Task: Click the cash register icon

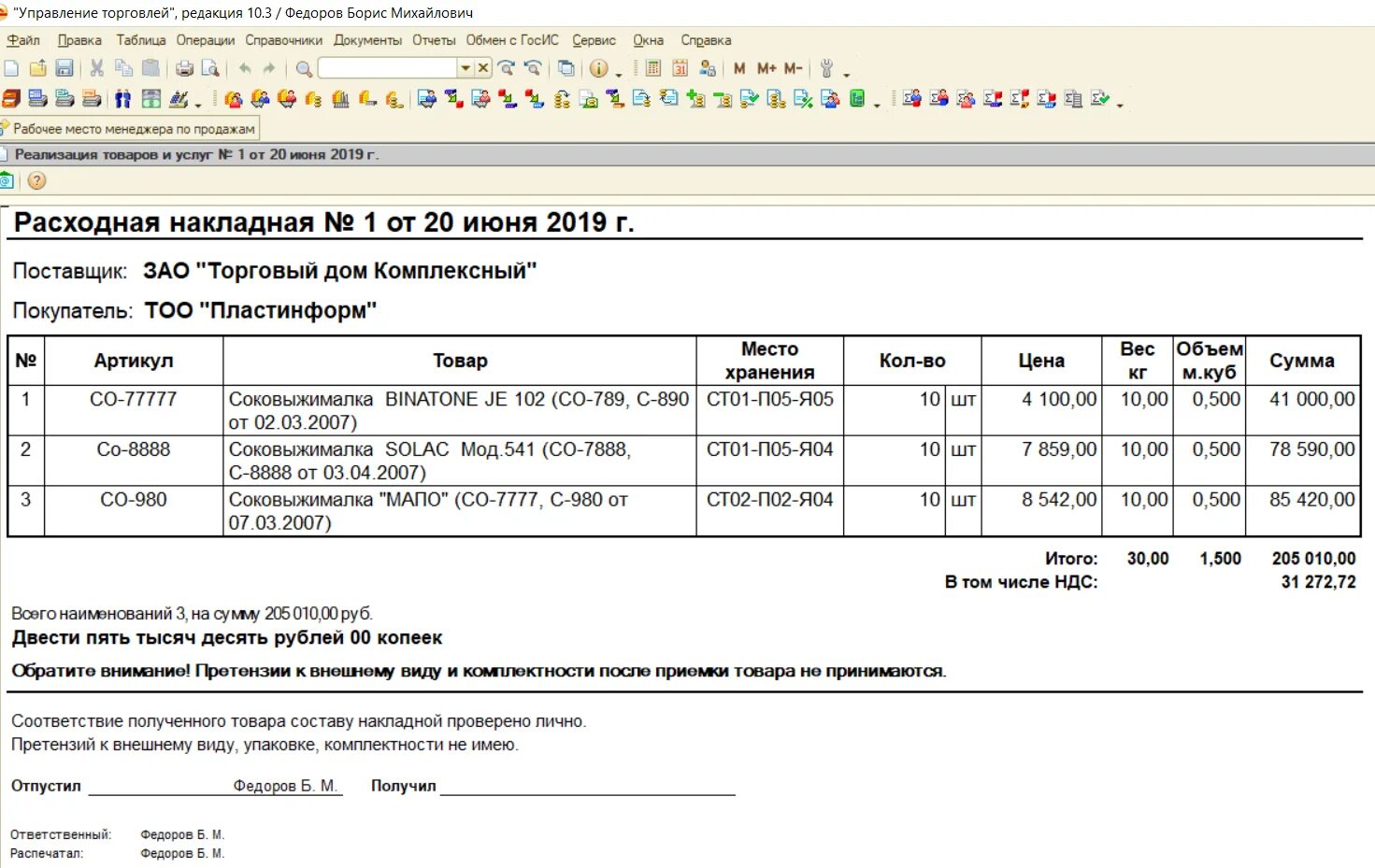Action: (x=150, y=98)
